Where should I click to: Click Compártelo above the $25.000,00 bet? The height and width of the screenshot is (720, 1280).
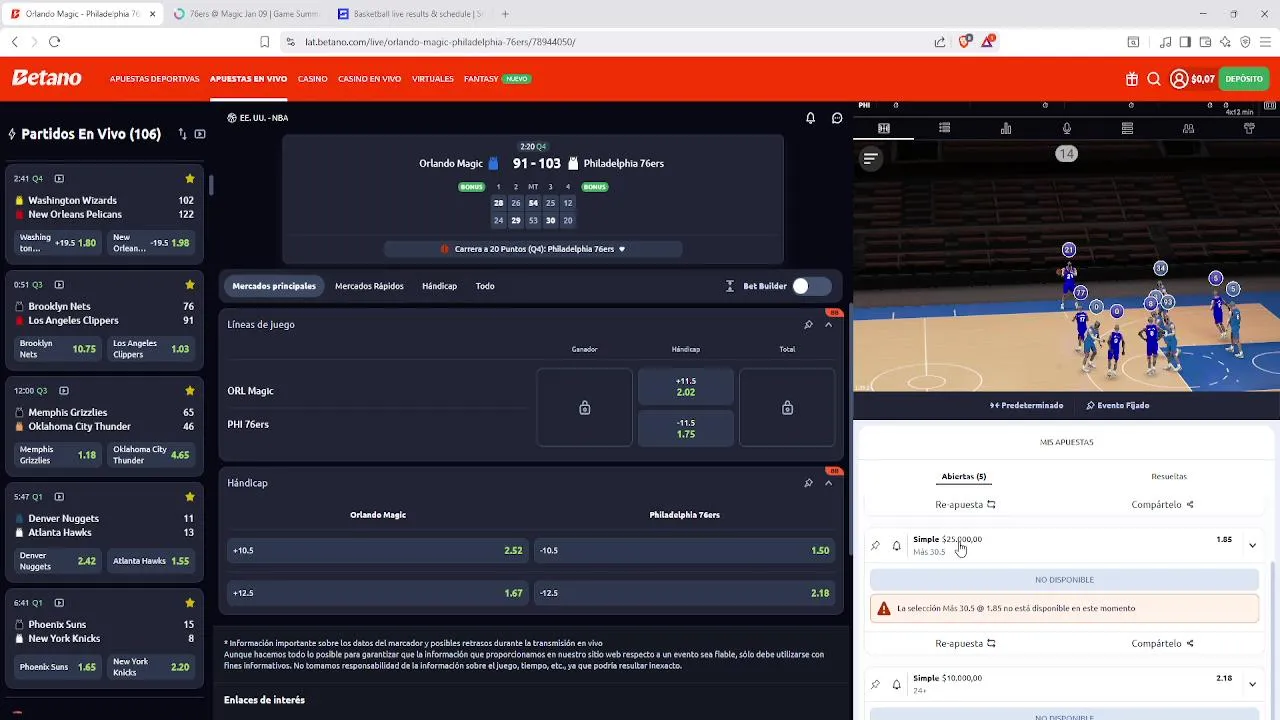coord(1162,505)
